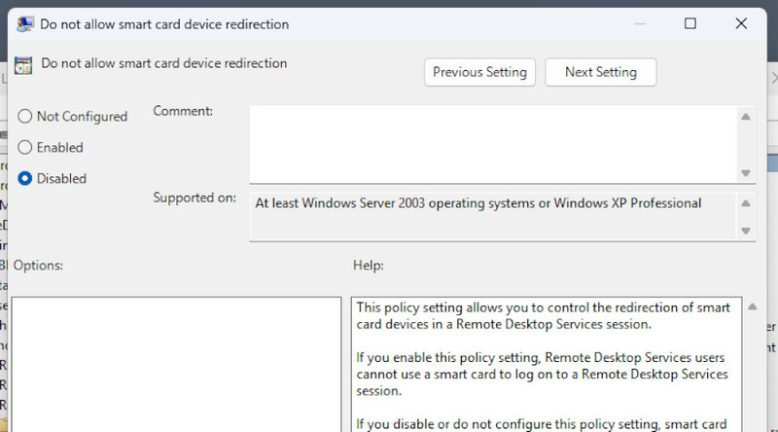This screenshot has width=778, height=432.
Task: Click the Help pane scroll up arrow
Action: (x=752, y=307)
